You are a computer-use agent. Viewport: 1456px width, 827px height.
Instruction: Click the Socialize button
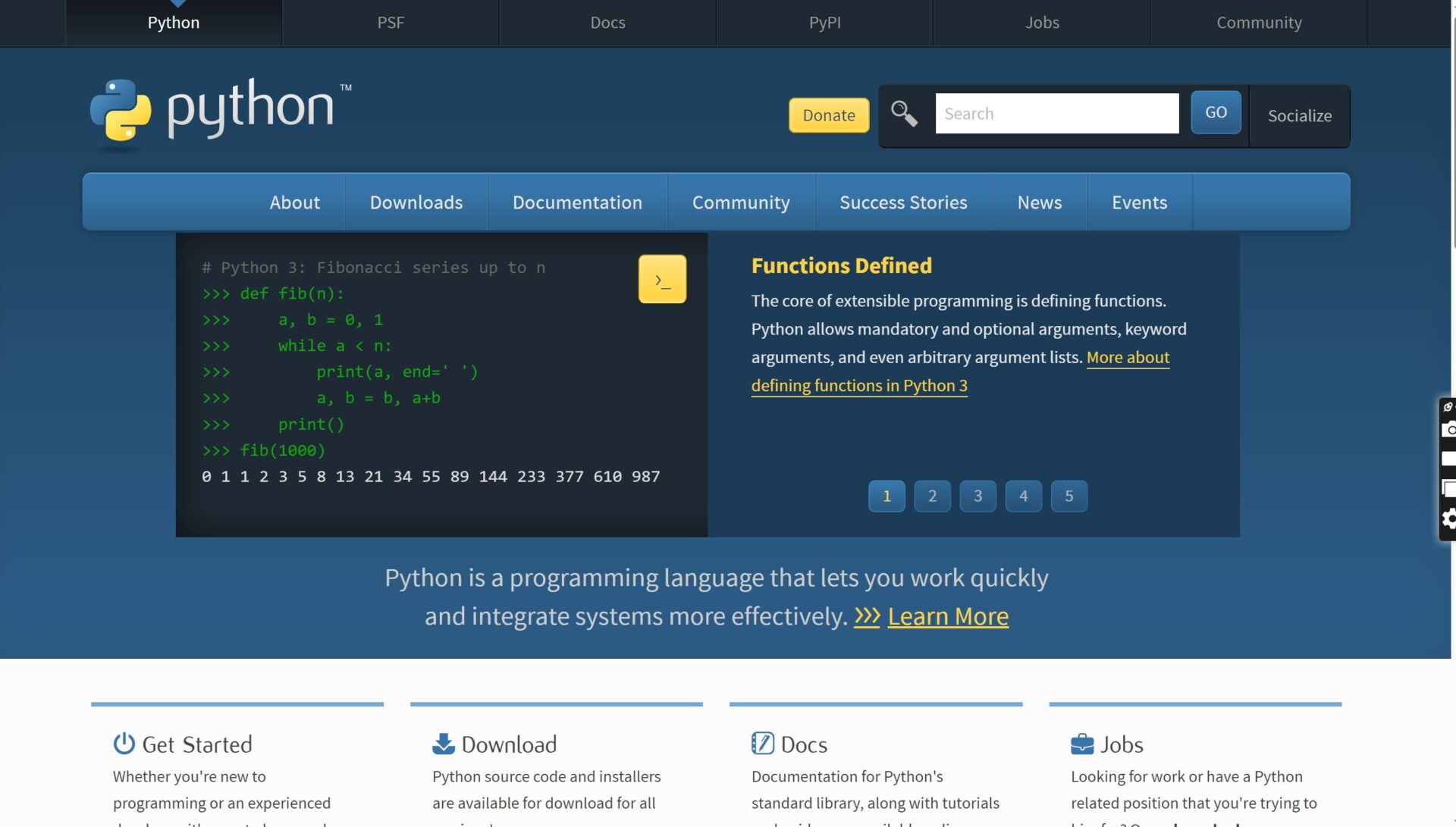(x=1300, y=115)
